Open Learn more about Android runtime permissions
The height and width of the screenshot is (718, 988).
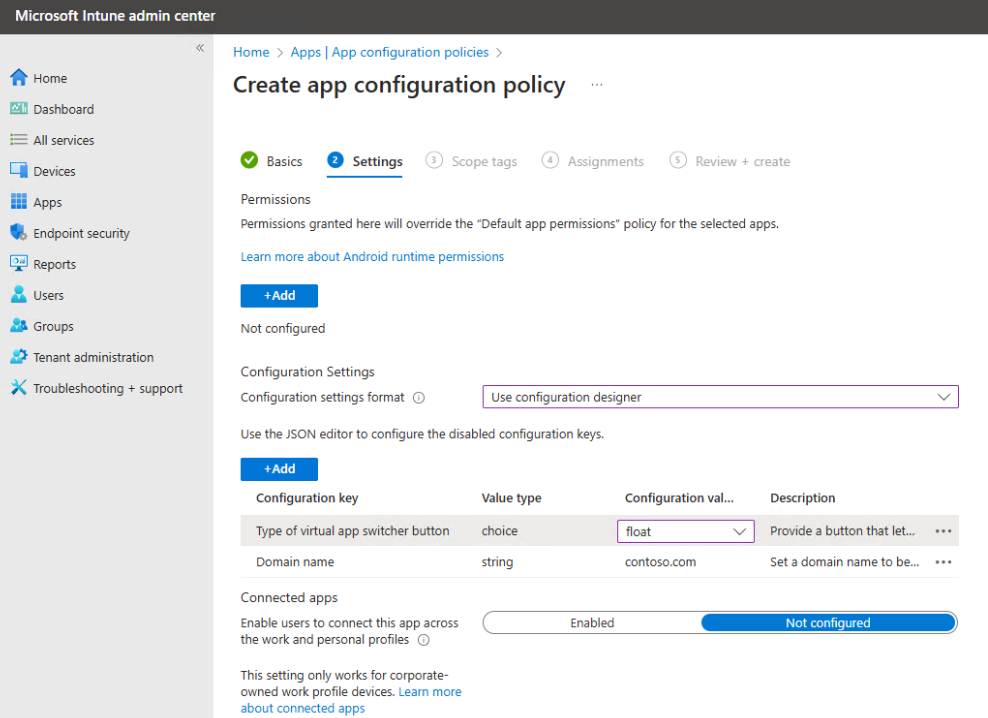[372, 257]
